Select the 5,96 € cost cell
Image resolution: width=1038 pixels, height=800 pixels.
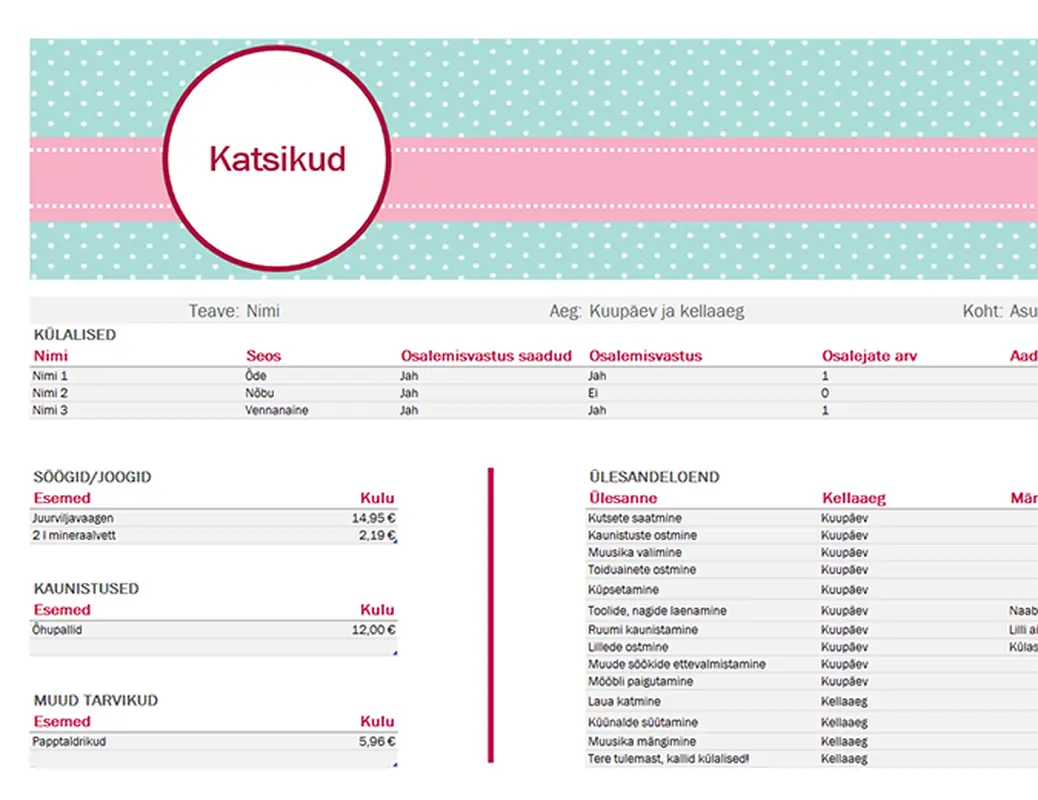coord(377,742)
